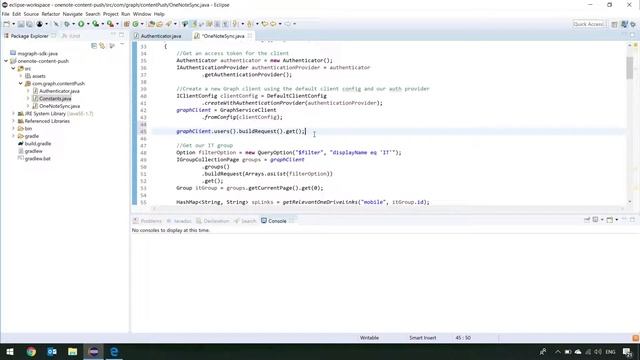Screen dimensions: 640x360
Task: Click the Open Type toolbar icon
Action: pos(151,24)
